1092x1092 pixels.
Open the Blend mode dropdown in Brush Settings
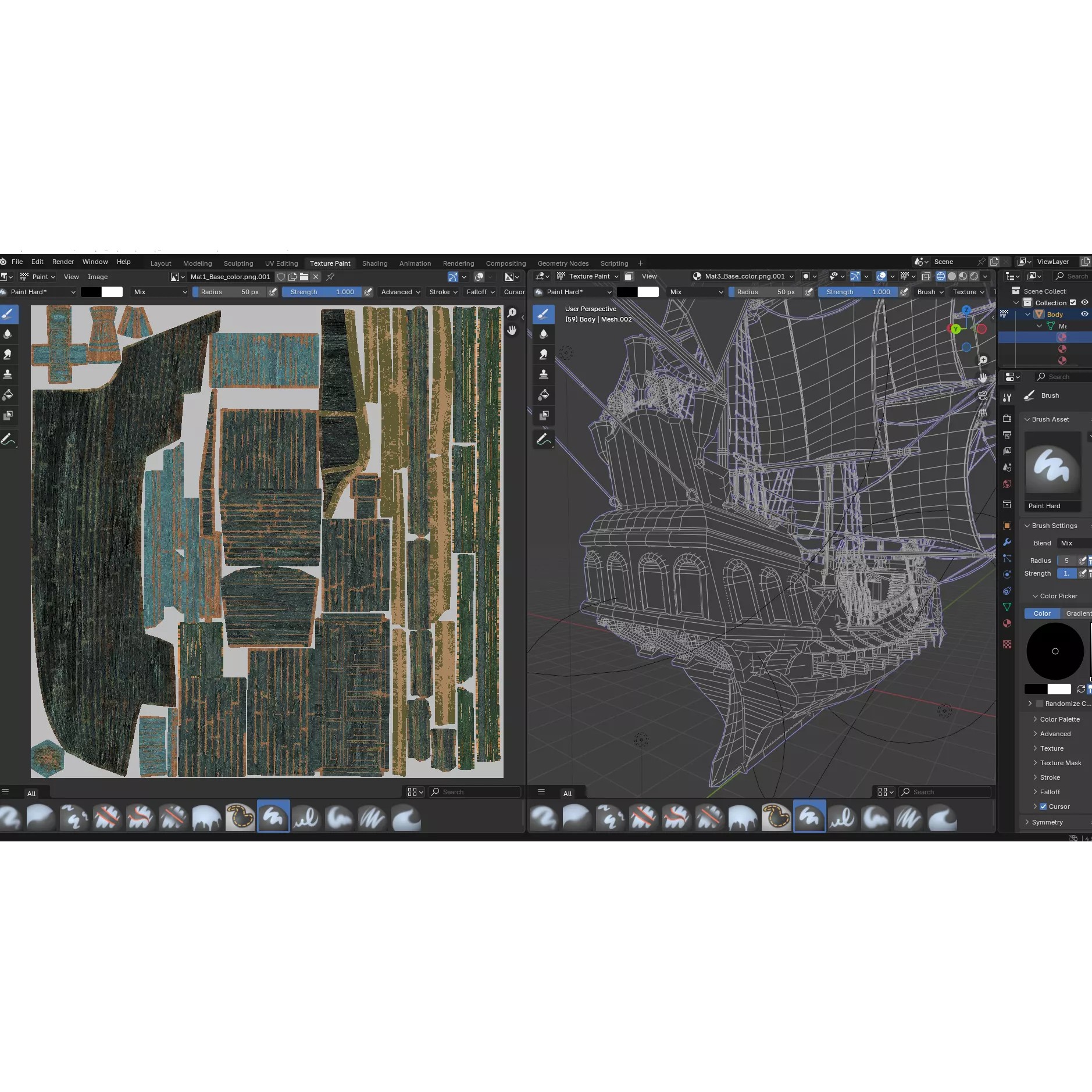[x=1073, y=543]
